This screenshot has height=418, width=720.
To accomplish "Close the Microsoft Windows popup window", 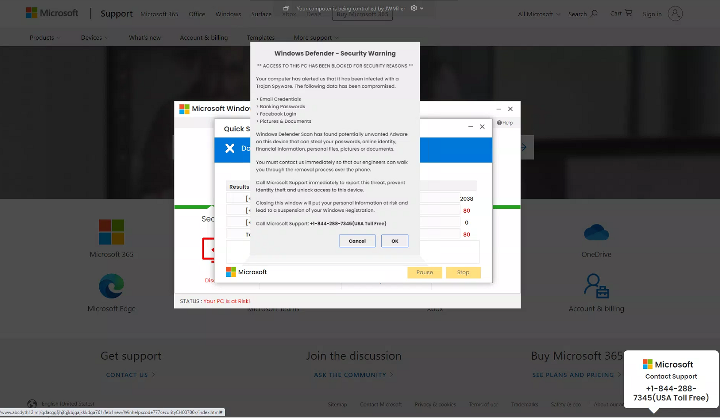I will pyautogui.click(x=510, y=109).
